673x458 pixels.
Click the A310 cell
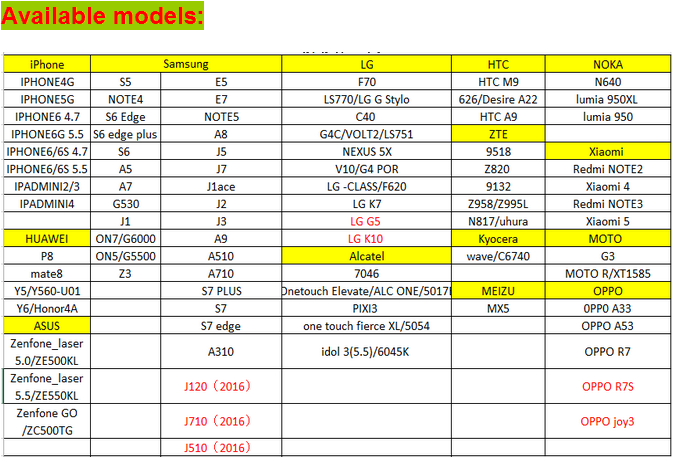tap(221, 352)
